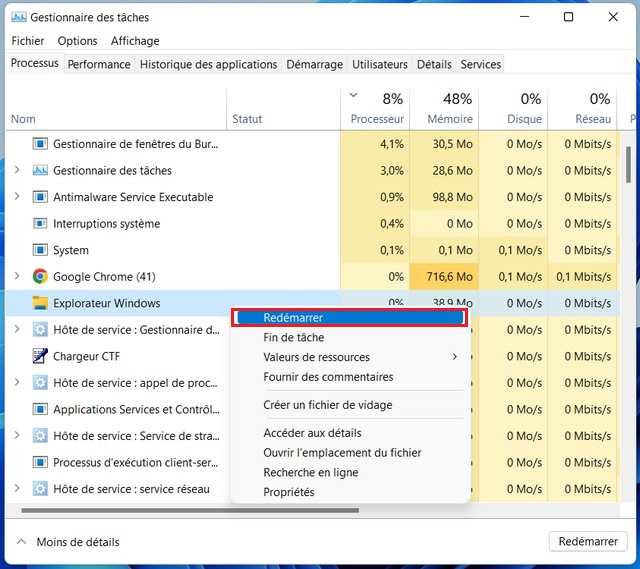
Task: Sort by the Disque column header
Action: click(x=513, y=109)
